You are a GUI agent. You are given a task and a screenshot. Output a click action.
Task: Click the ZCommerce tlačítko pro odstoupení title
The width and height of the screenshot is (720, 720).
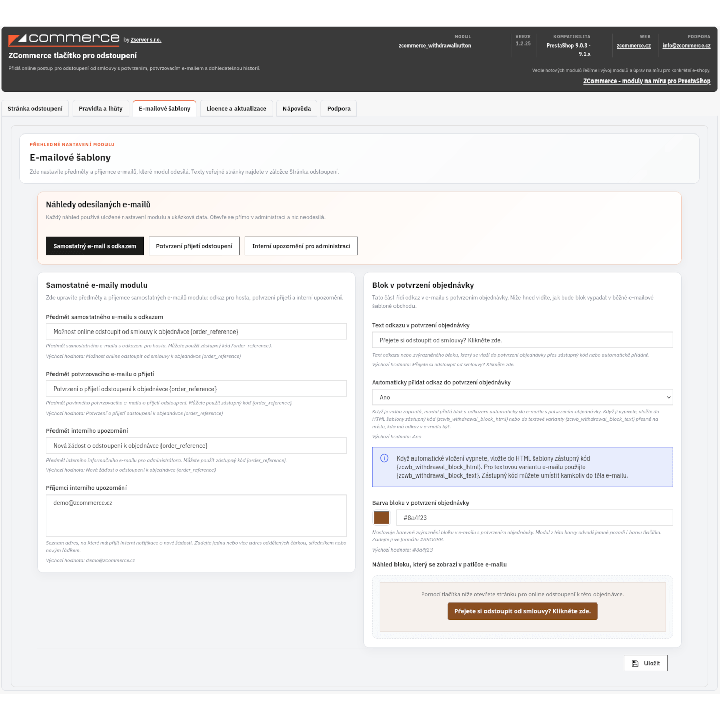pyautogui.click(x=73, y=56)
